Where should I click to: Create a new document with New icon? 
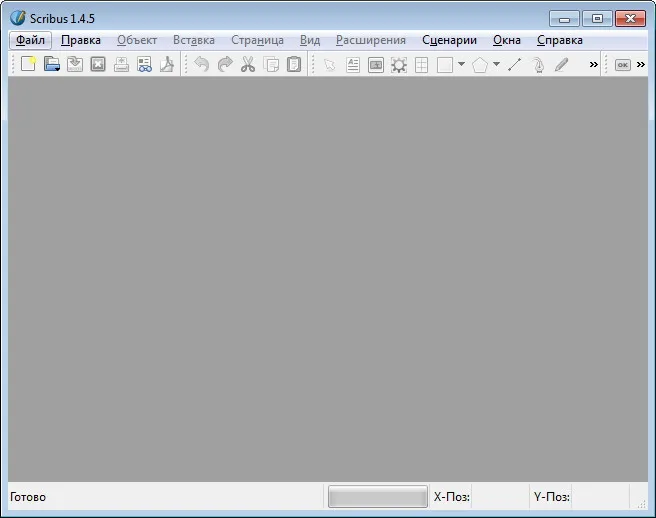coord(28,64)
